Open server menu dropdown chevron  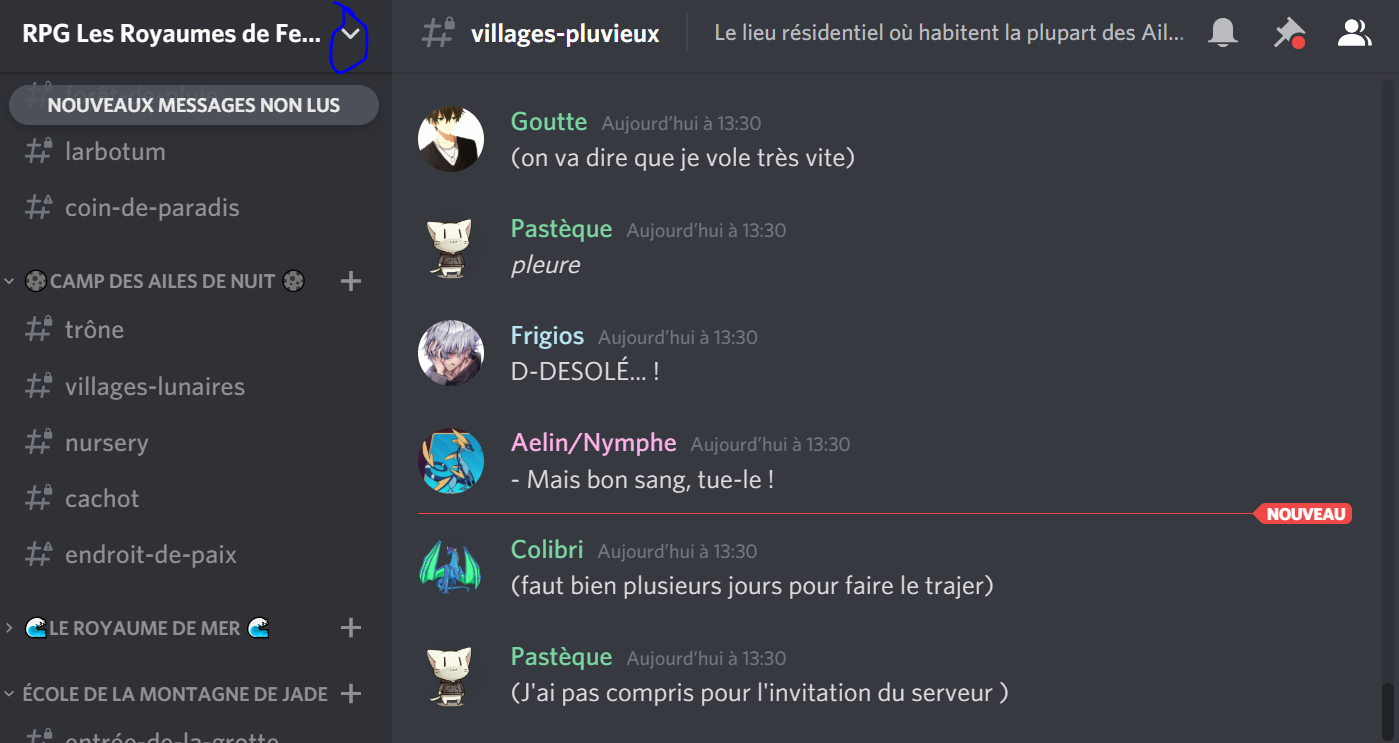[x=351, y=33]
